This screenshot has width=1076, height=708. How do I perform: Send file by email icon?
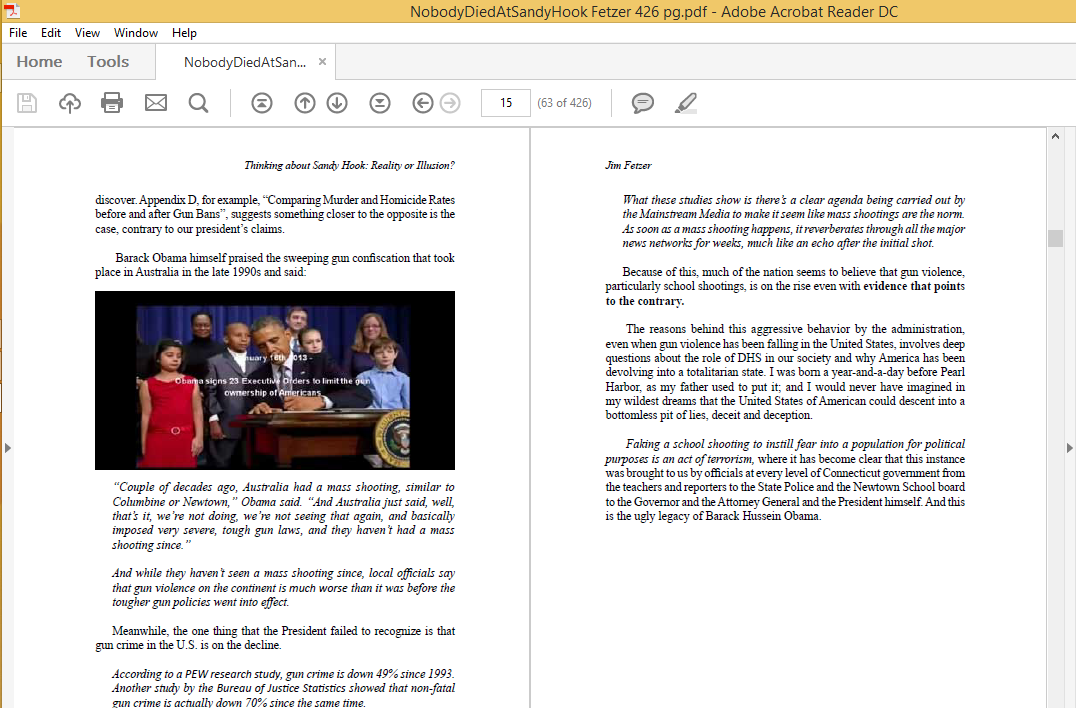coord(156,103)
